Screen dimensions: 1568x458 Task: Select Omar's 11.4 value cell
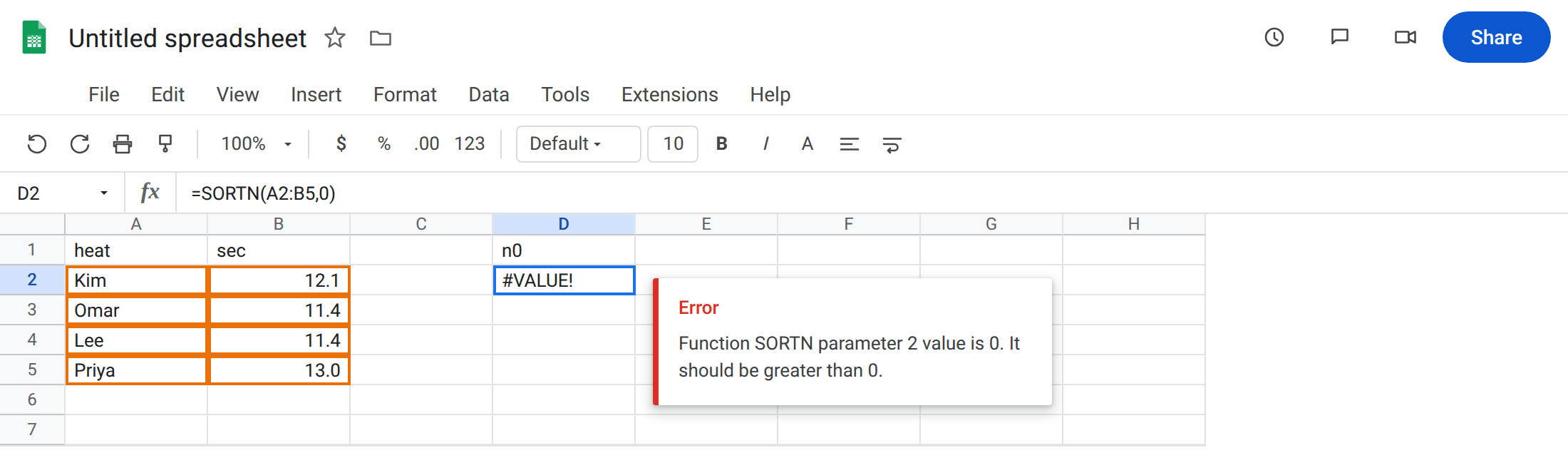click(x=279, y=310)
